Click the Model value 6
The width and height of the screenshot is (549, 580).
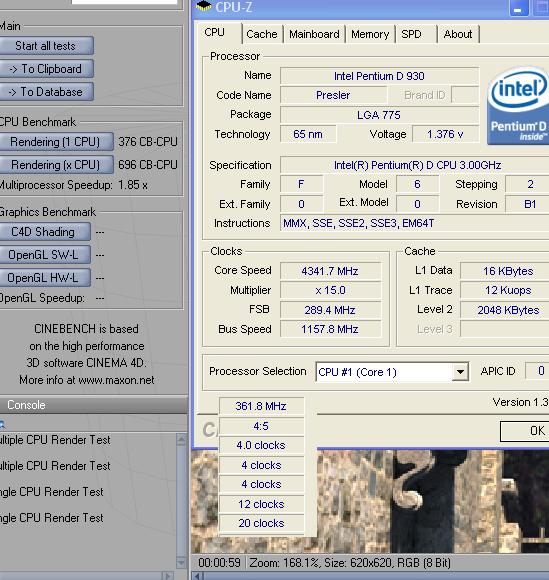[418, 184]
